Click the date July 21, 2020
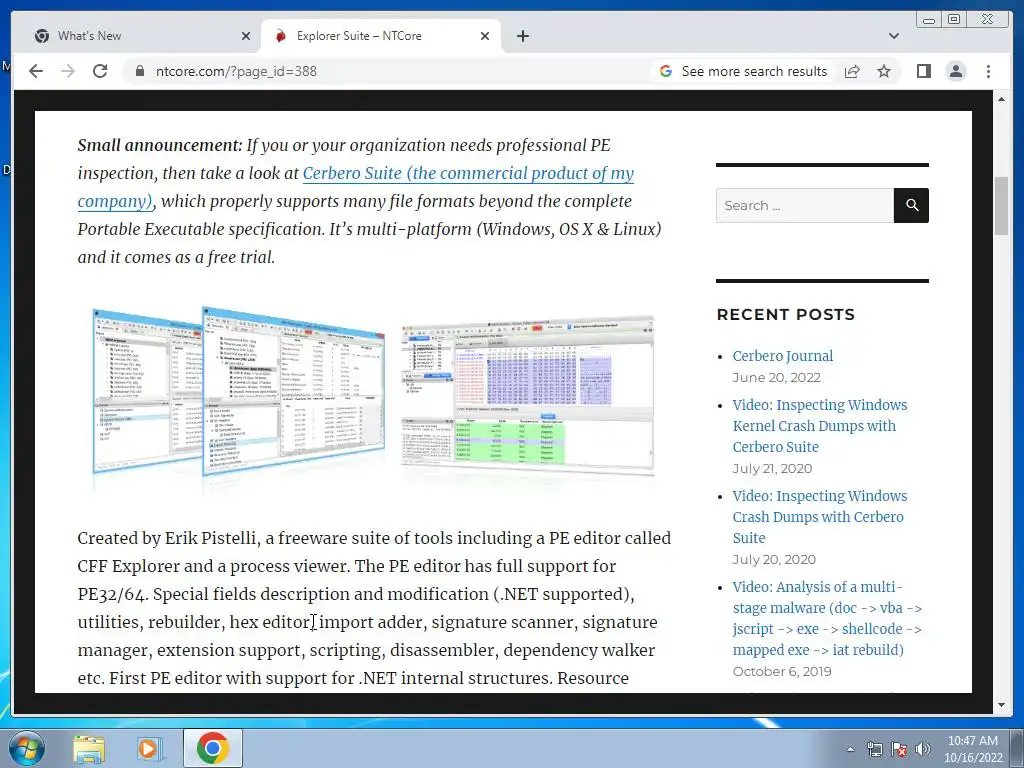Viewport: 1024px width, 768px height. [773, 468]
